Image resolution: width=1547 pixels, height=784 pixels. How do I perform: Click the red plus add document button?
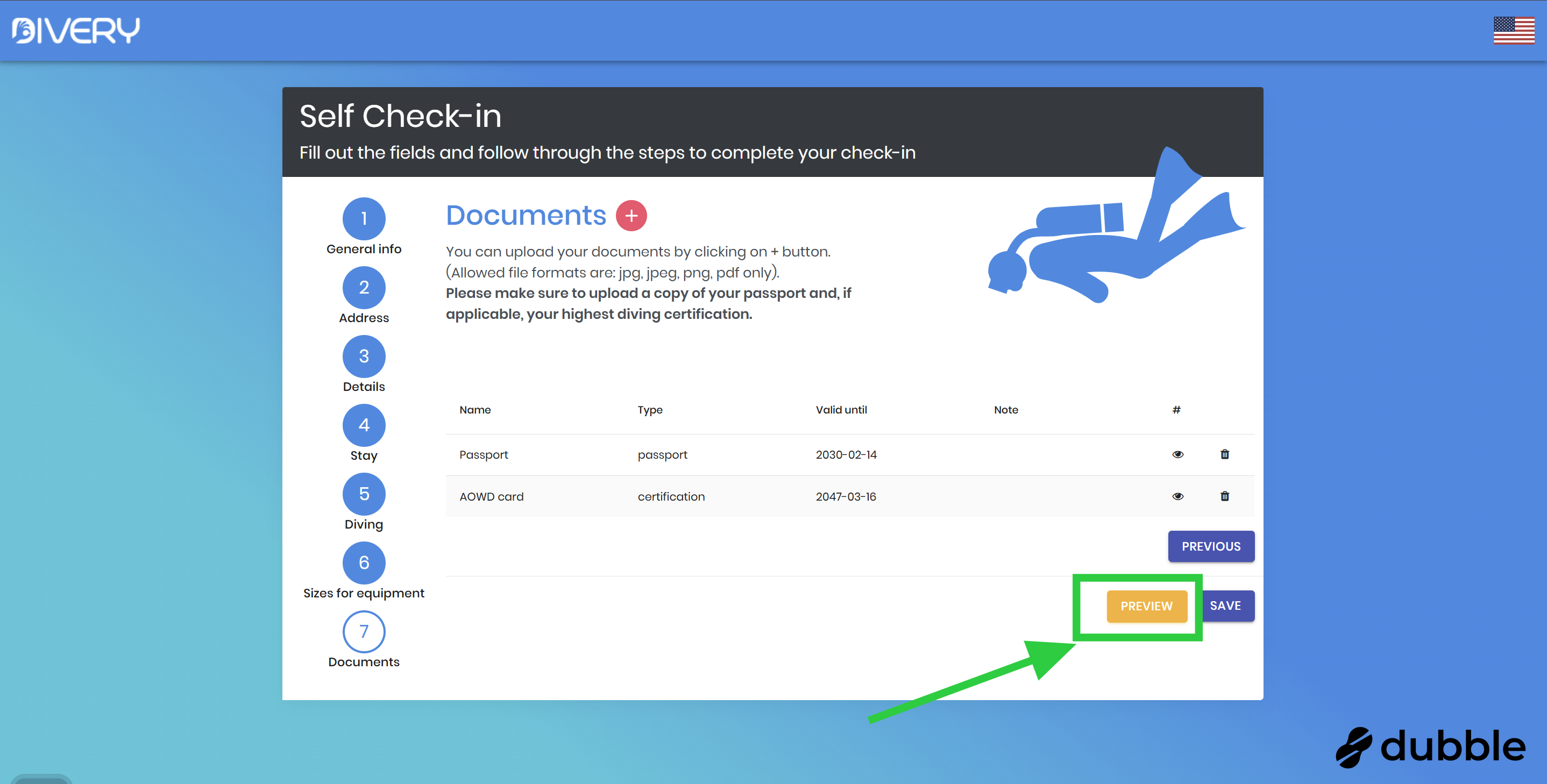pos(631,216)
